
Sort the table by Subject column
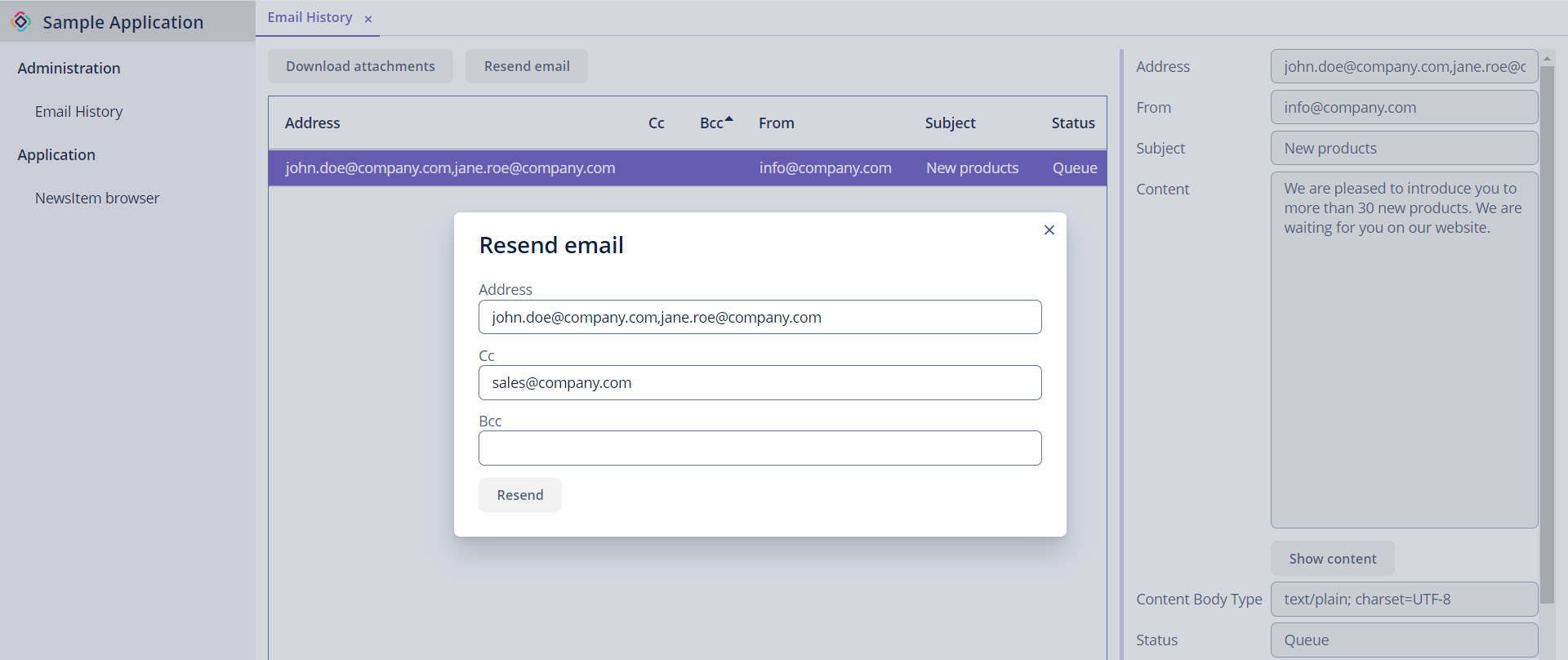(950, 123)
